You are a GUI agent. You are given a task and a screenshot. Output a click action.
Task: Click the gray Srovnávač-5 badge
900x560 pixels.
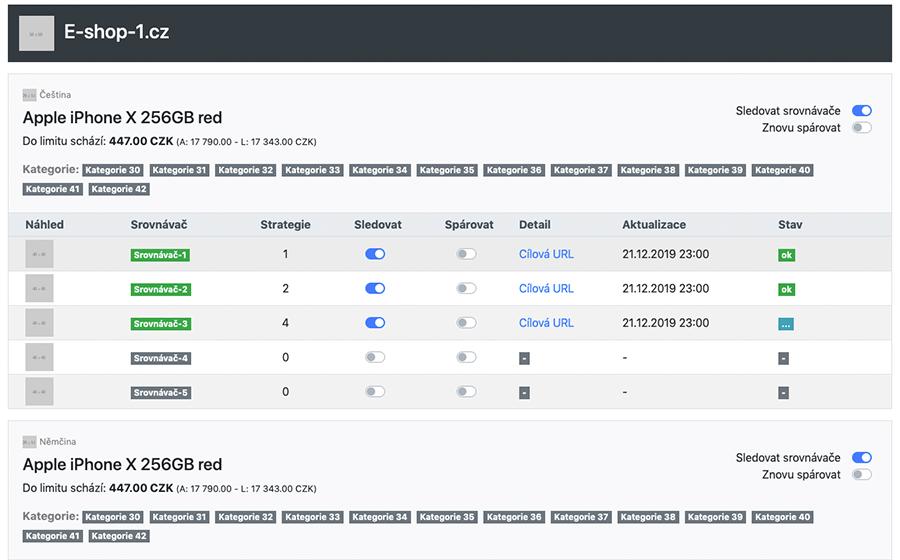point(161,392)
